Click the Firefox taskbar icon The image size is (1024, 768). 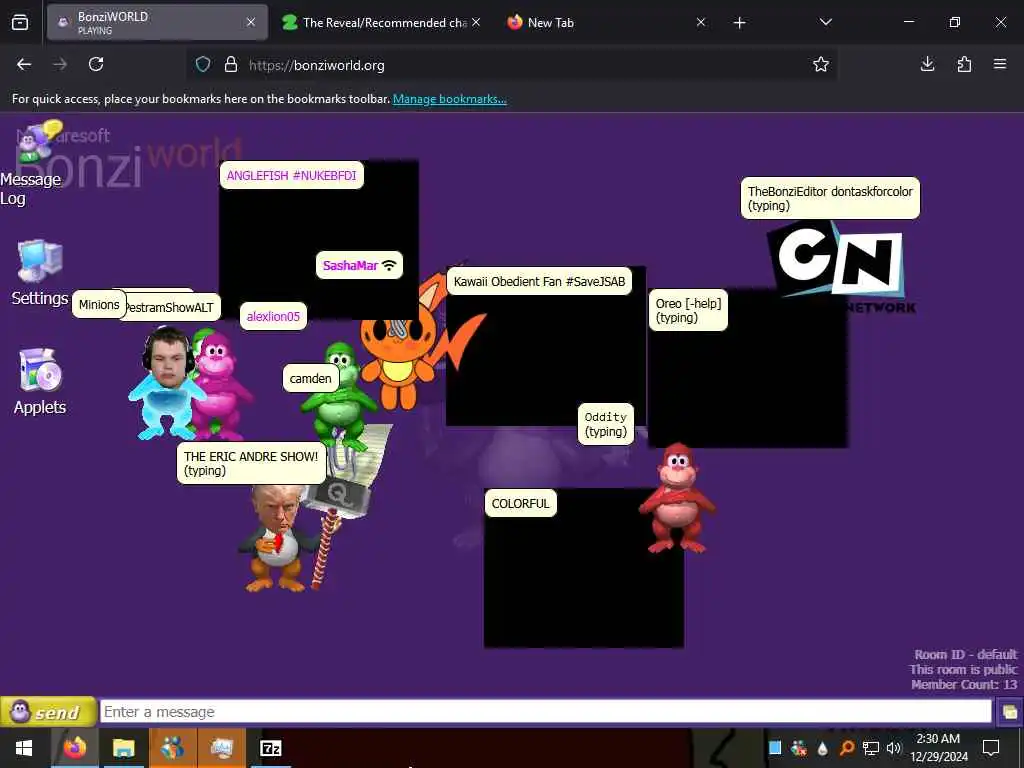tap(74, 748)
